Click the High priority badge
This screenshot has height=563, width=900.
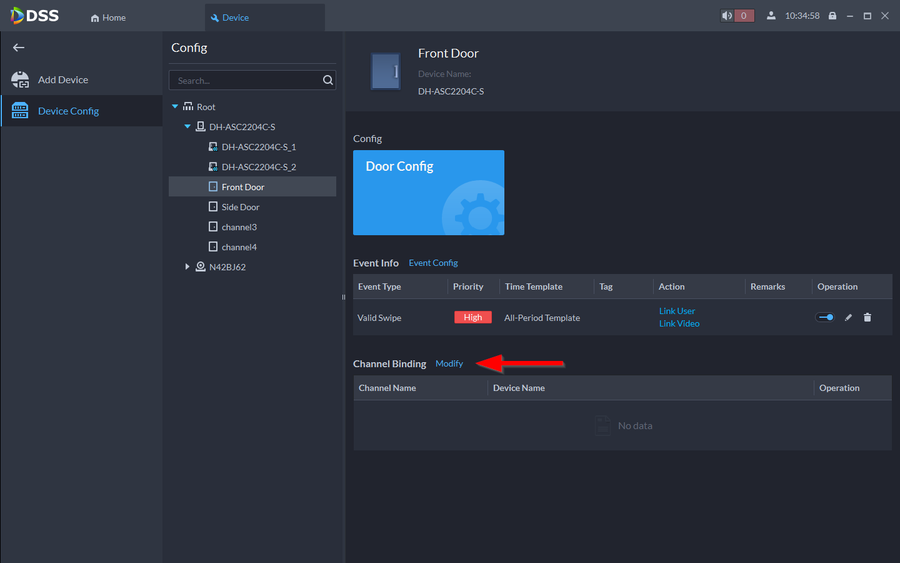473,317
